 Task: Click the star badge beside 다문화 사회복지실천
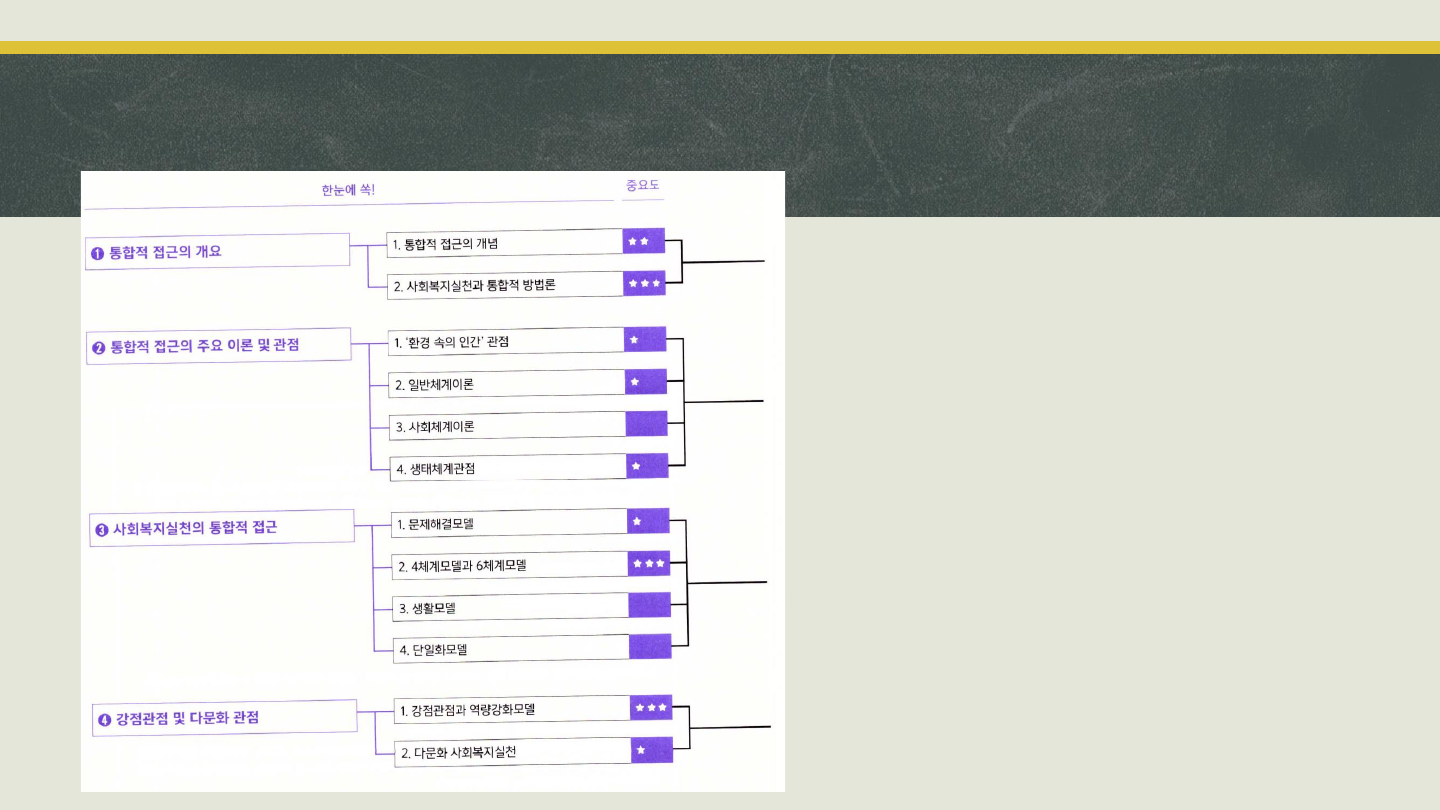pyautogui.click(x=652, y=750)
